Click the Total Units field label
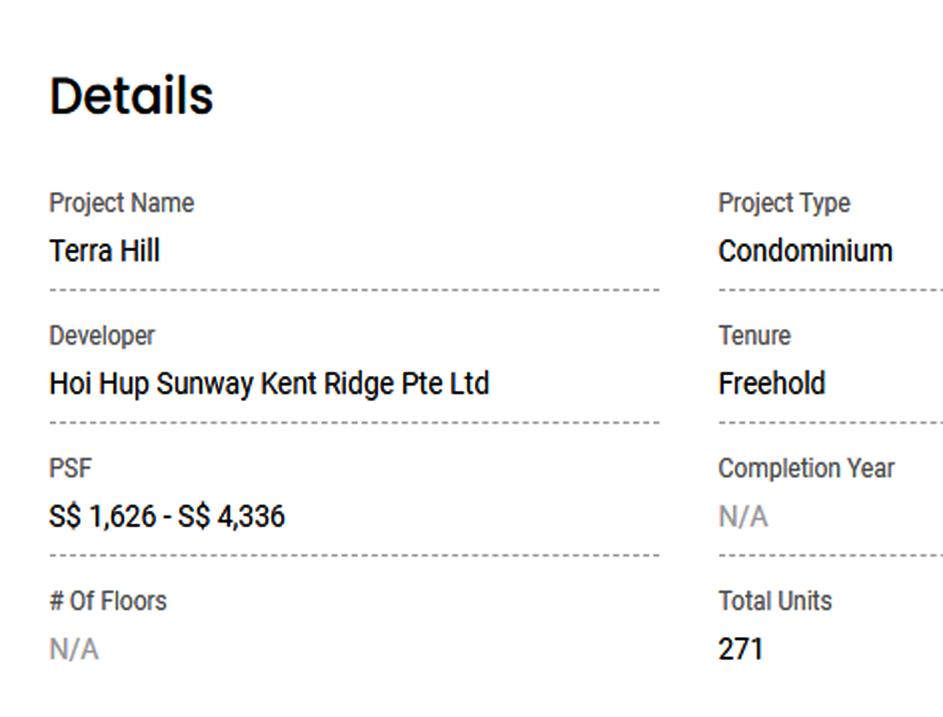943x717 pixels. [774, 601]
